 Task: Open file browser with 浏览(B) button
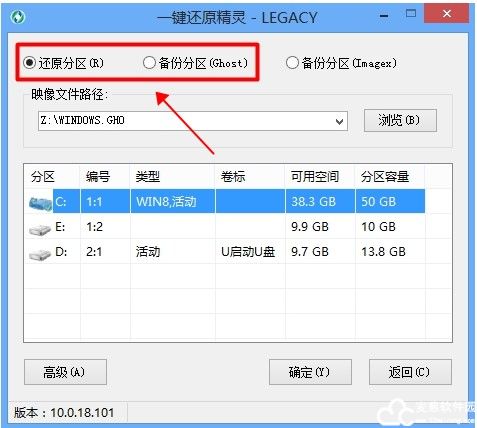400,120
